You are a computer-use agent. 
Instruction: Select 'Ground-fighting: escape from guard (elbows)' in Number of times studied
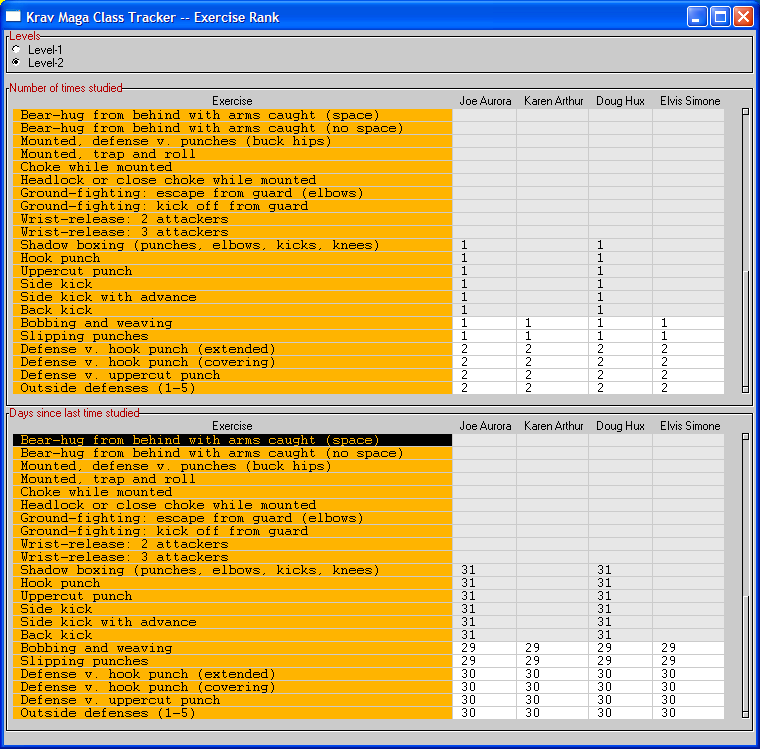[232, 193]
